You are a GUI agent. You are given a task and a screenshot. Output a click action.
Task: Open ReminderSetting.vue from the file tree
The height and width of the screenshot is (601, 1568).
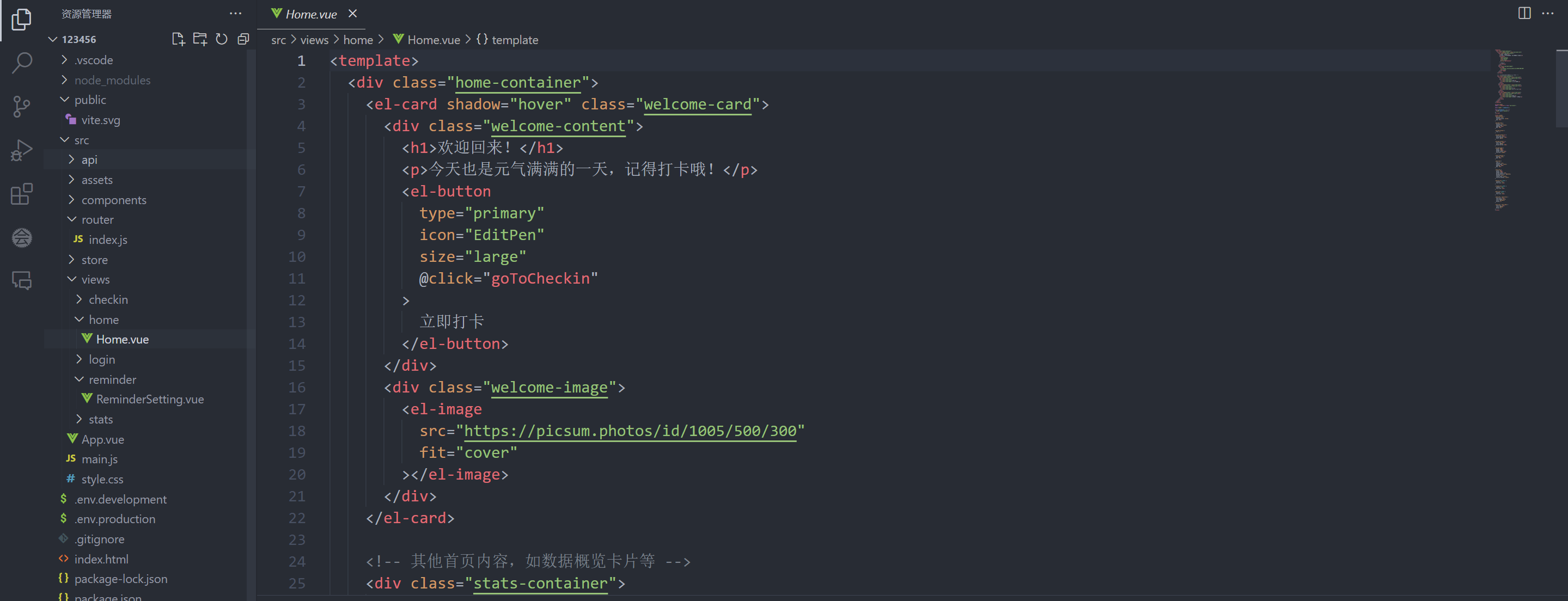pyautogui.click(x=150, y=400)
